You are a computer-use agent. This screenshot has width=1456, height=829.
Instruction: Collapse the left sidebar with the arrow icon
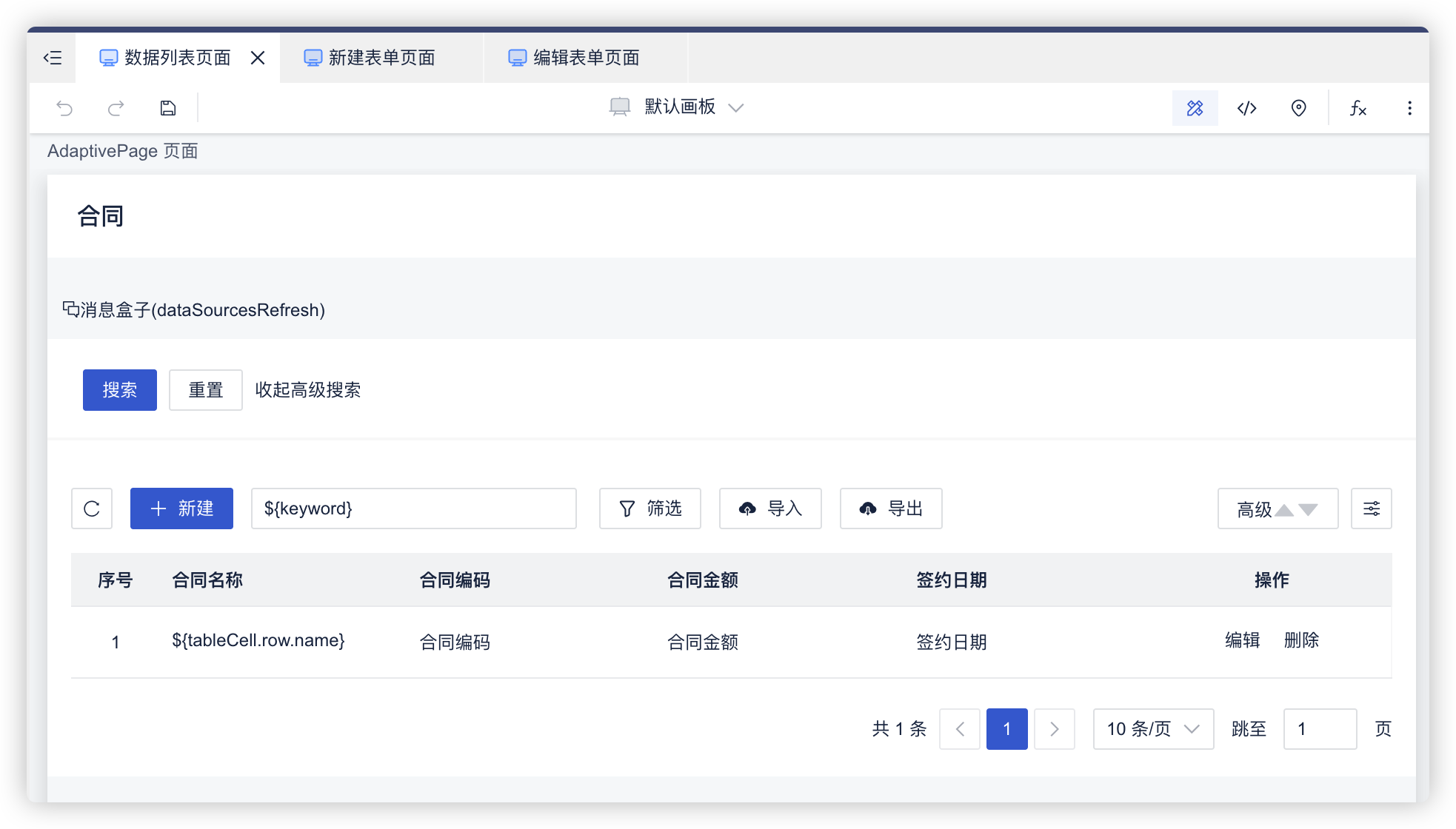tap(51, 57)
